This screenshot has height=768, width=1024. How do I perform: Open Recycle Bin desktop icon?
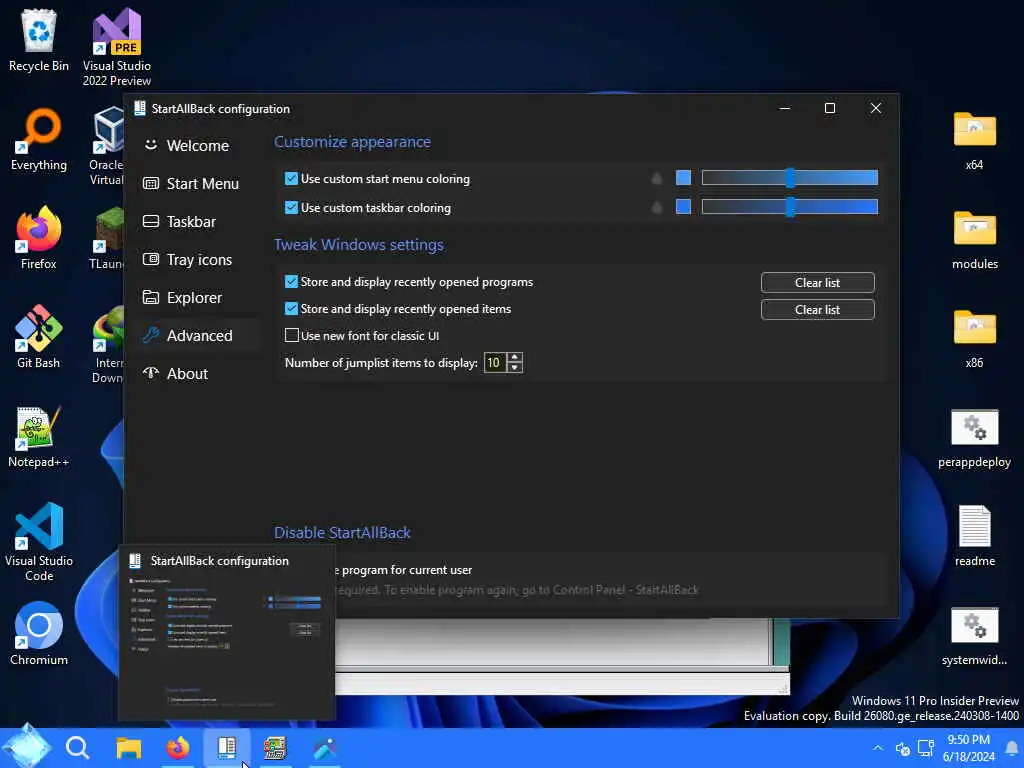pyautogui.click(x=39, y=40)
